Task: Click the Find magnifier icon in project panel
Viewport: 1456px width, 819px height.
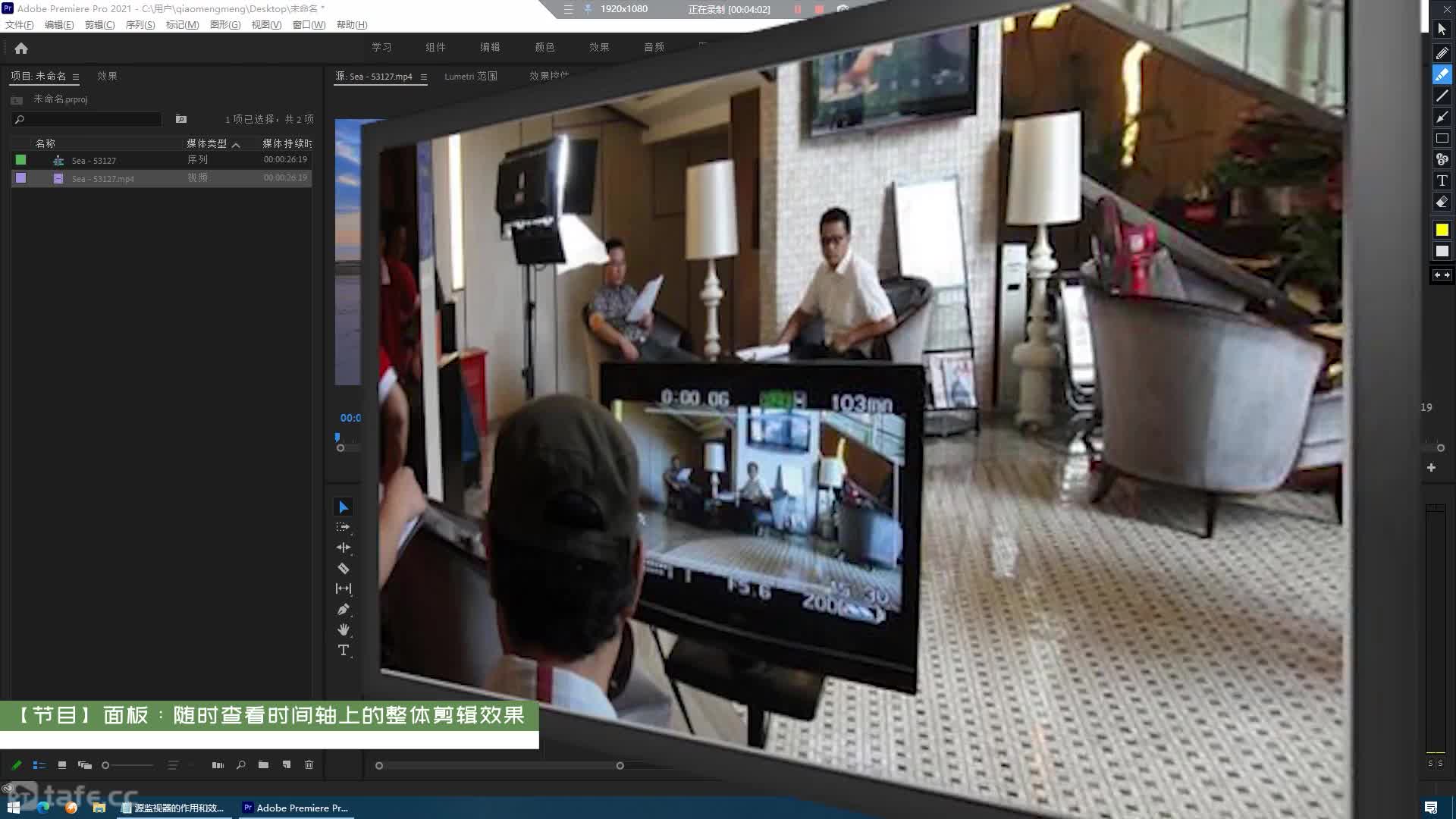Action: click(x=240, y=765)
